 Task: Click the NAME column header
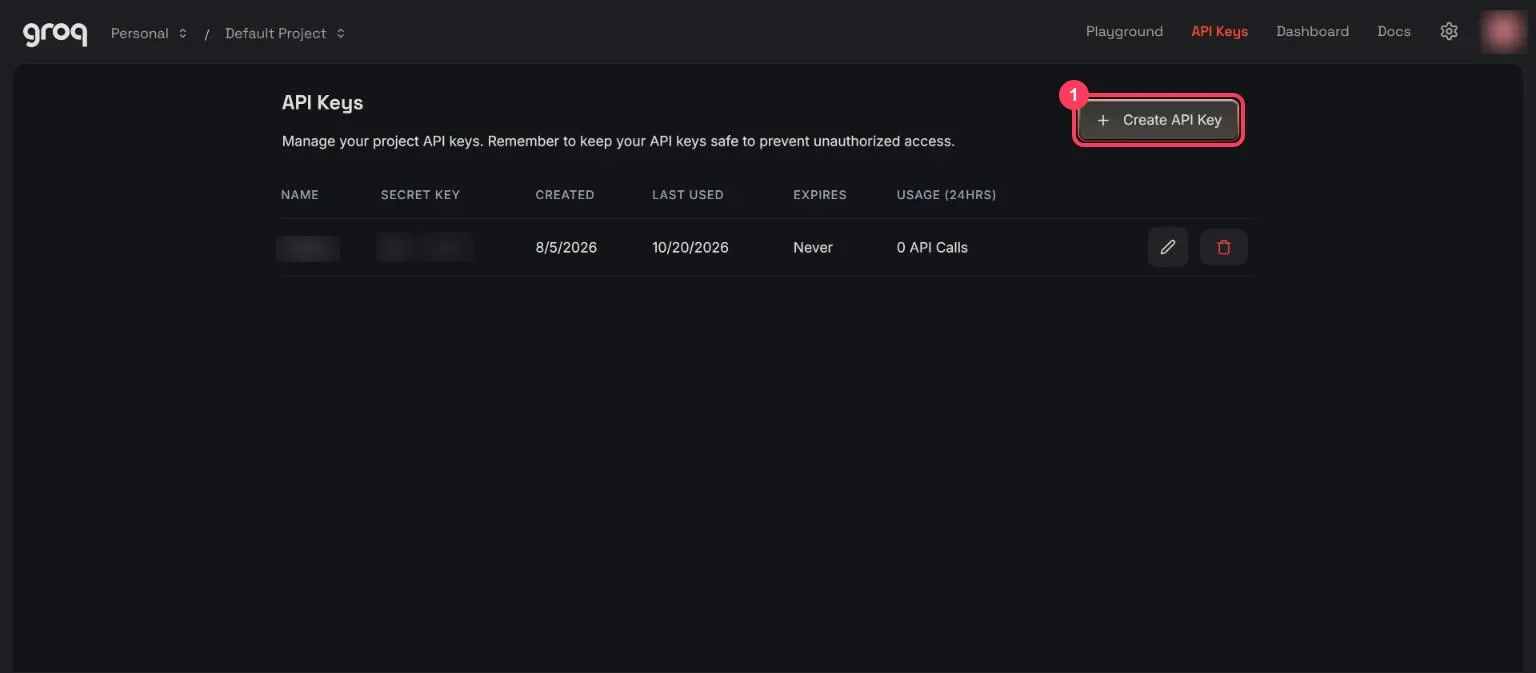point(300,195)
